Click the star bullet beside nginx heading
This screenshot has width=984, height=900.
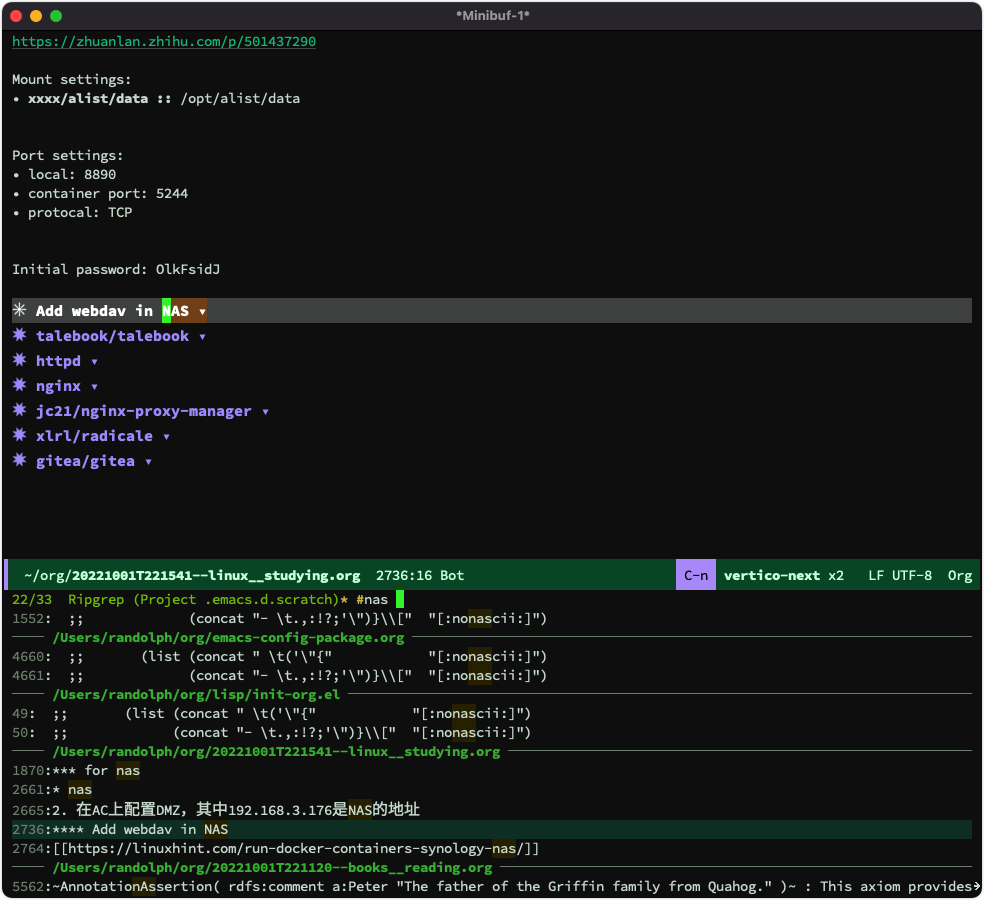tap(19, 385)
